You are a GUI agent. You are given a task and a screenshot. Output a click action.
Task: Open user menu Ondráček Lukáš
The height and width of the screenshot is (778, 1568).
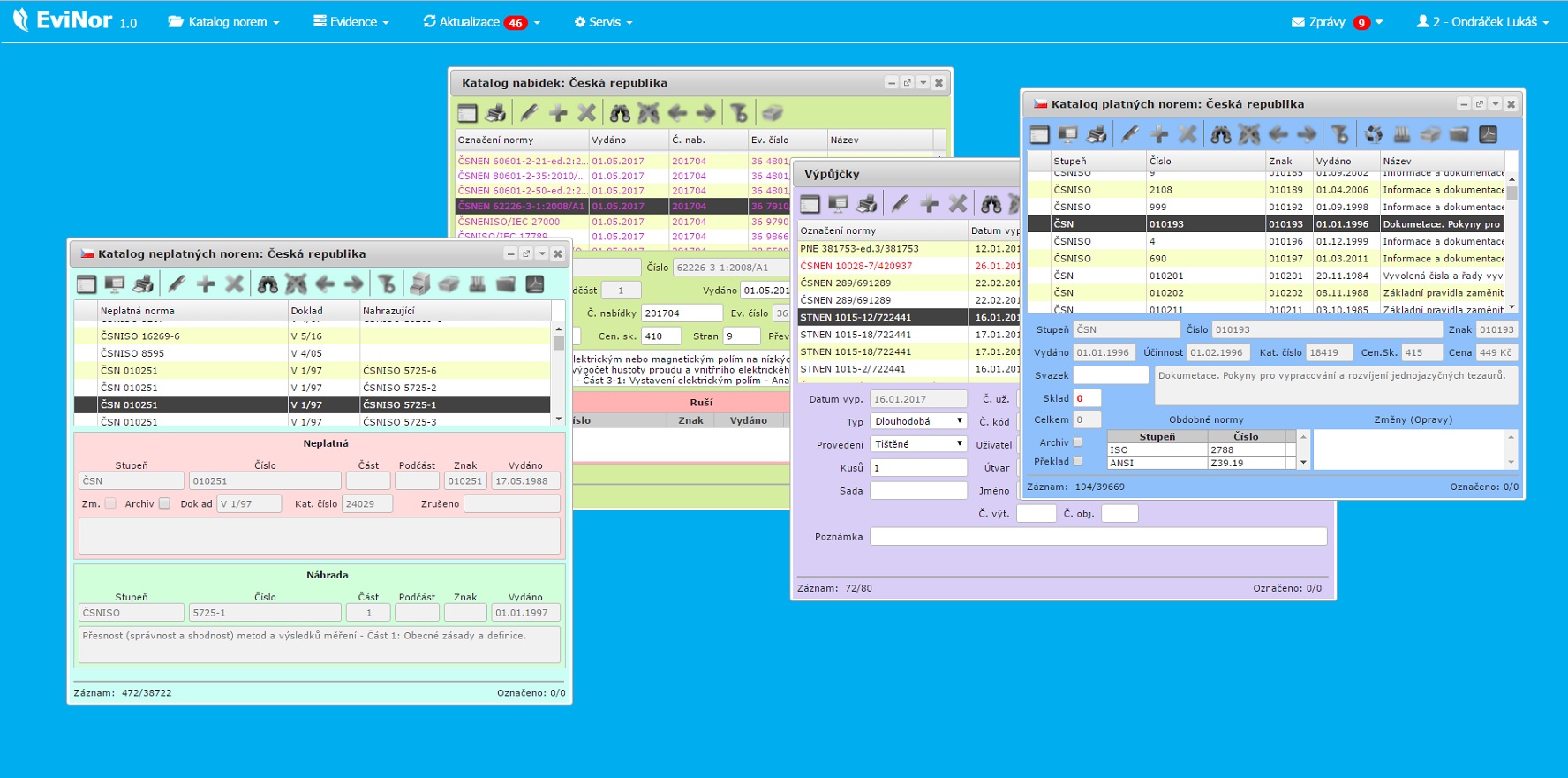pos(1482,21)
